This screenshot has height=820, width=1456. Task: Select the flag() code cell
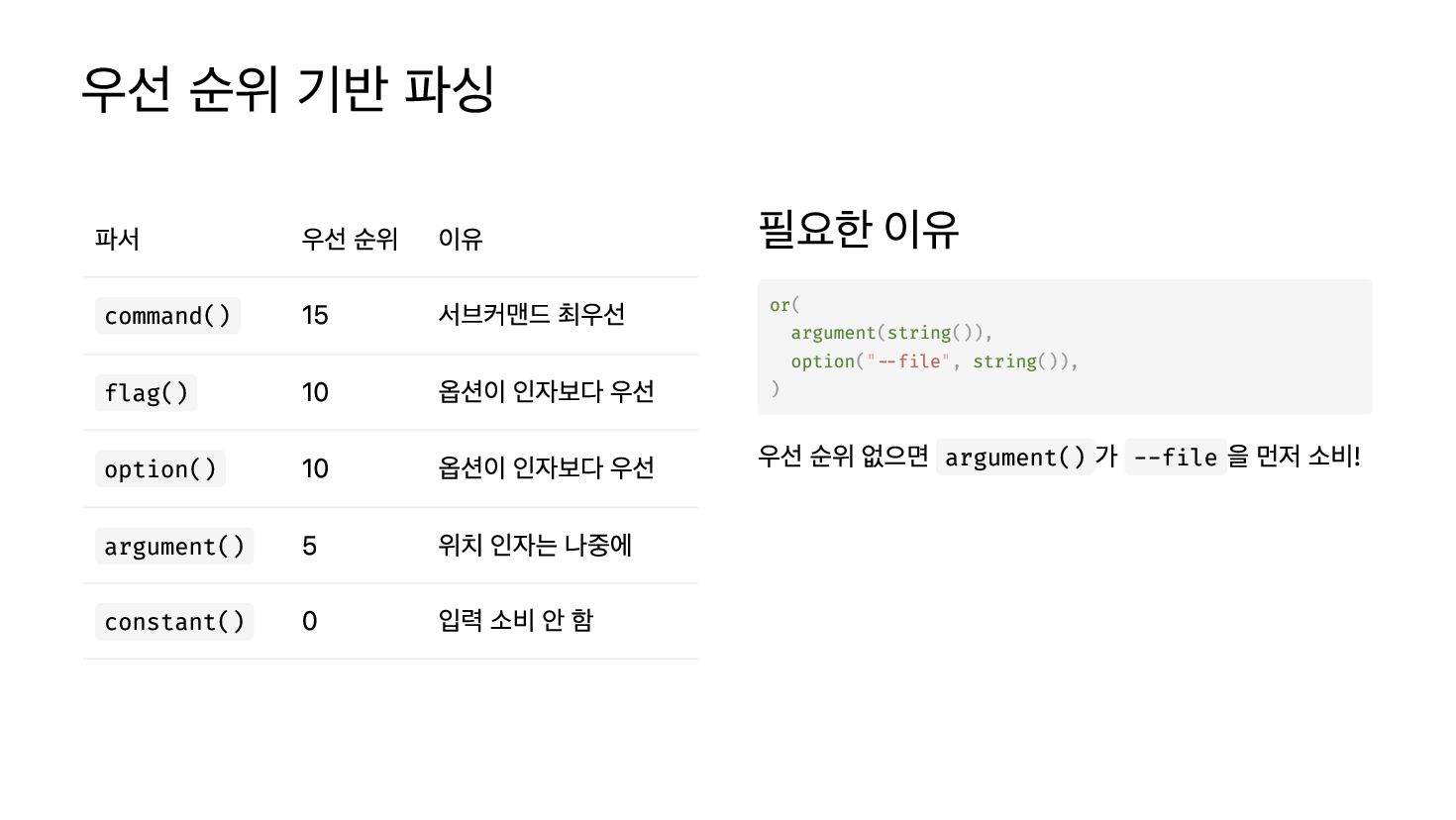pos(146,393)
